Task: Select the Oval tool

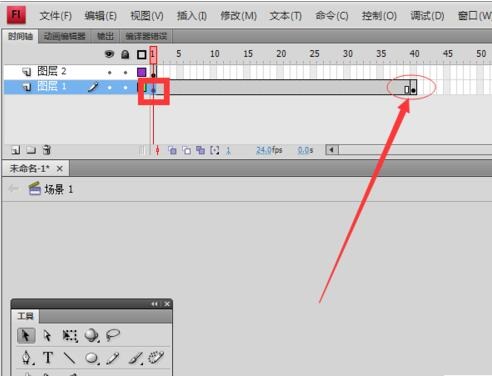Action: [x=92, y=358]
